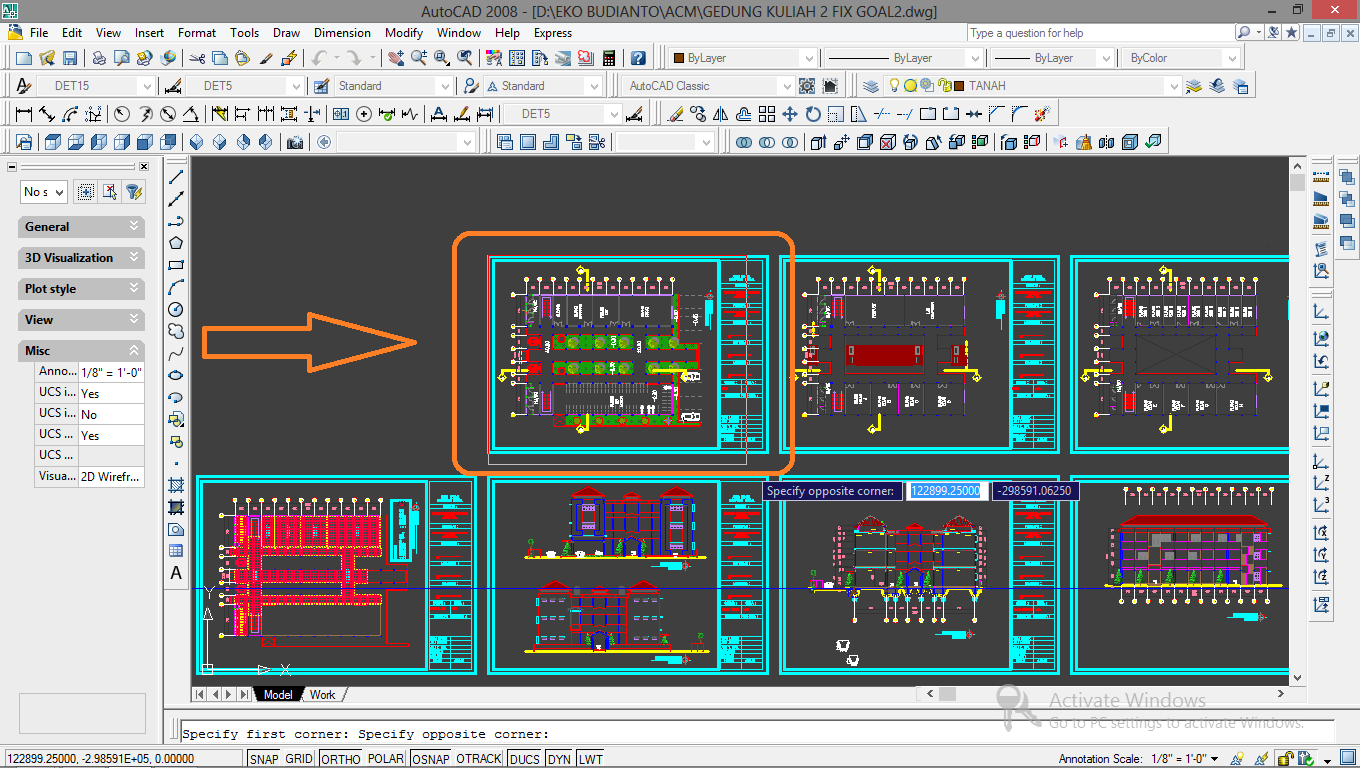Select the Rotate modify tool
Image resolution: width=1360 pixels, height=768 pixels.
813,114
